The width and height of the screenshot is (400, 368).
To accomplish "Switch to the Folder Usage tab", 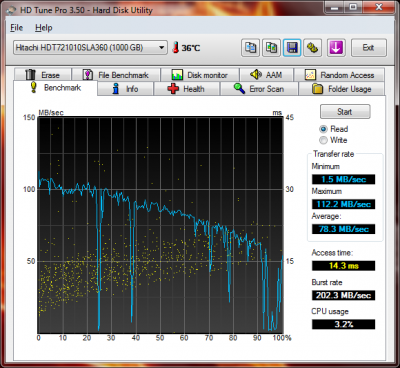I will tap(342, 89).
